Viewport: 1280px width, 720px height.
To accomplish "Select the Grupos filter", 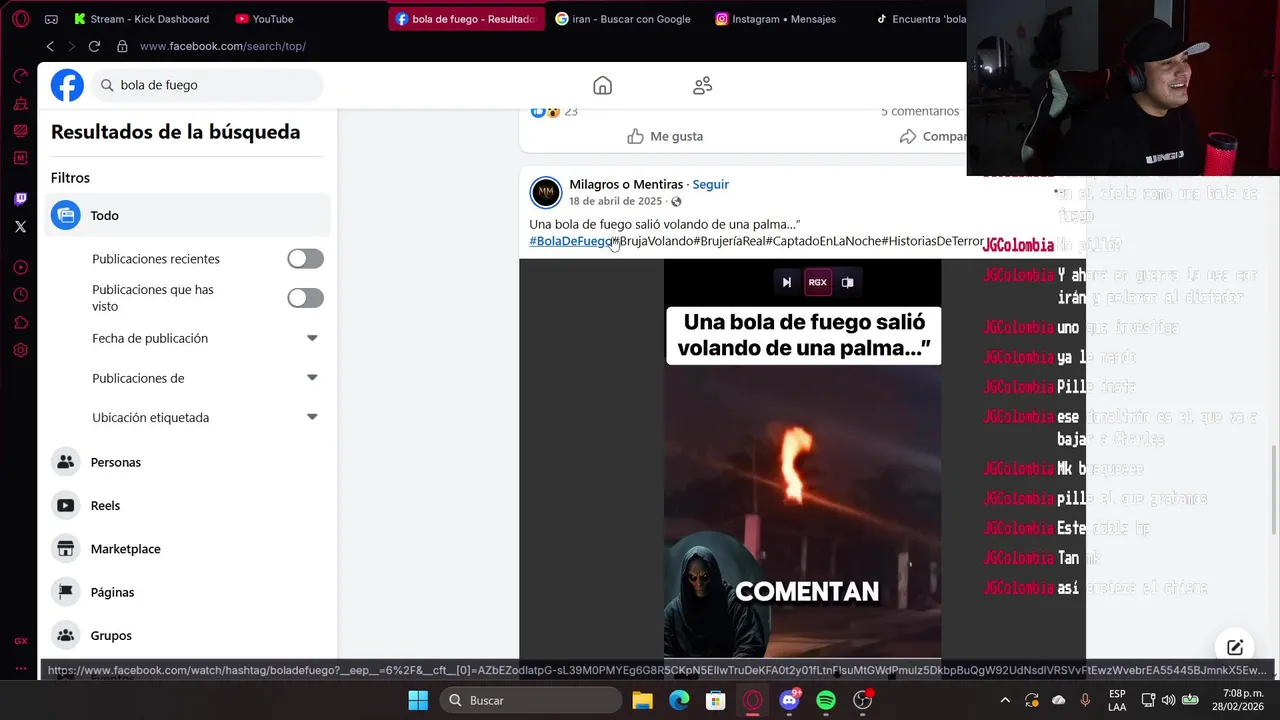I will (x=187, y=635).
